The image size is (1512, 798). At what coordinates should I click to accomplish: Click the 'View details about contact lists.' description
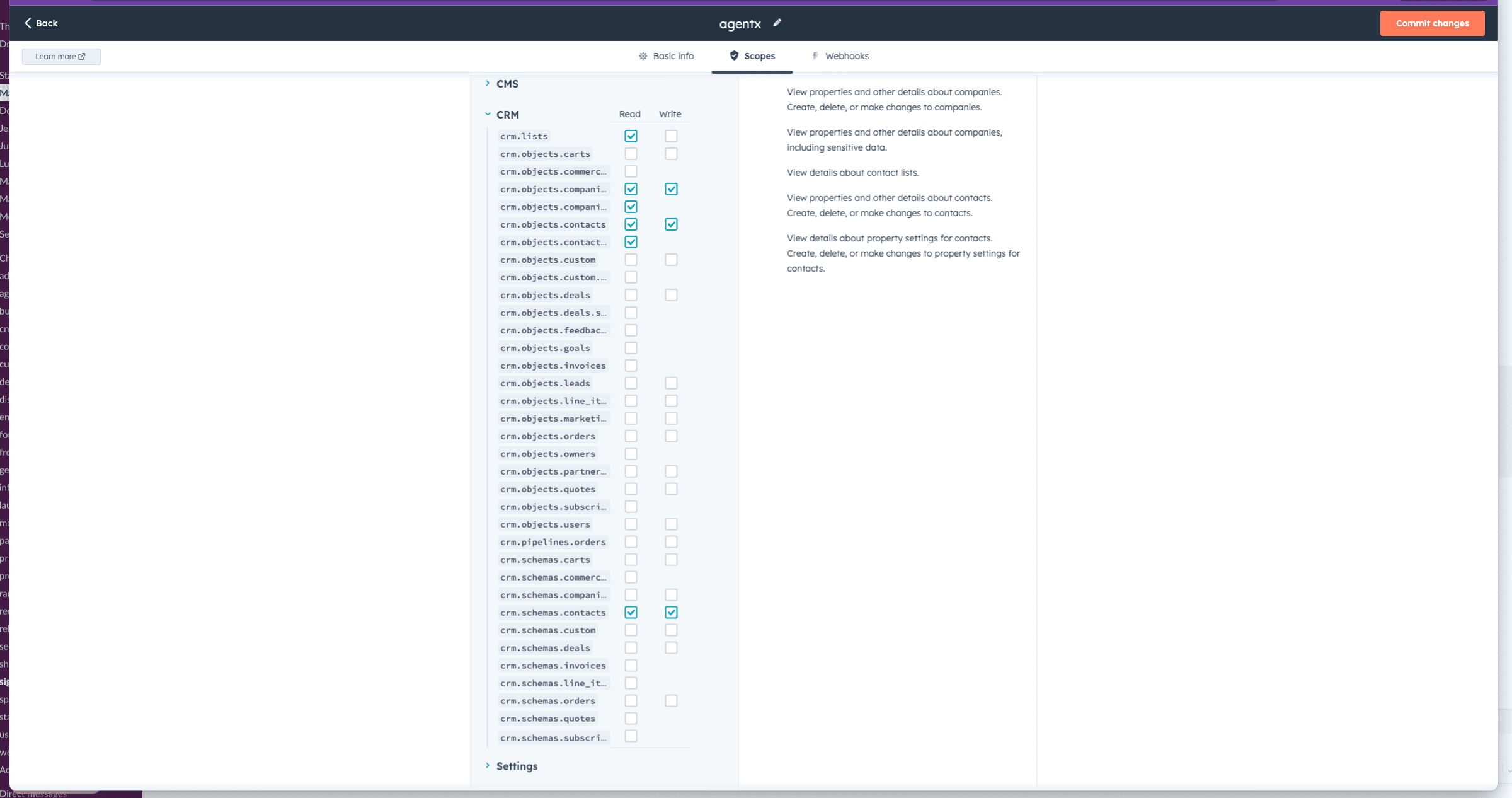click(x=852, y=173)
